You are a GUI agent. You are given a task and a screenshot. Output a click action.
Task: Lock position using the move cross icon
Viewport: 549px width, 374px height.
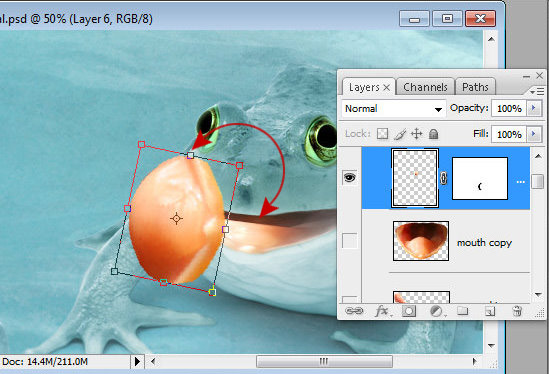point(417,134)
